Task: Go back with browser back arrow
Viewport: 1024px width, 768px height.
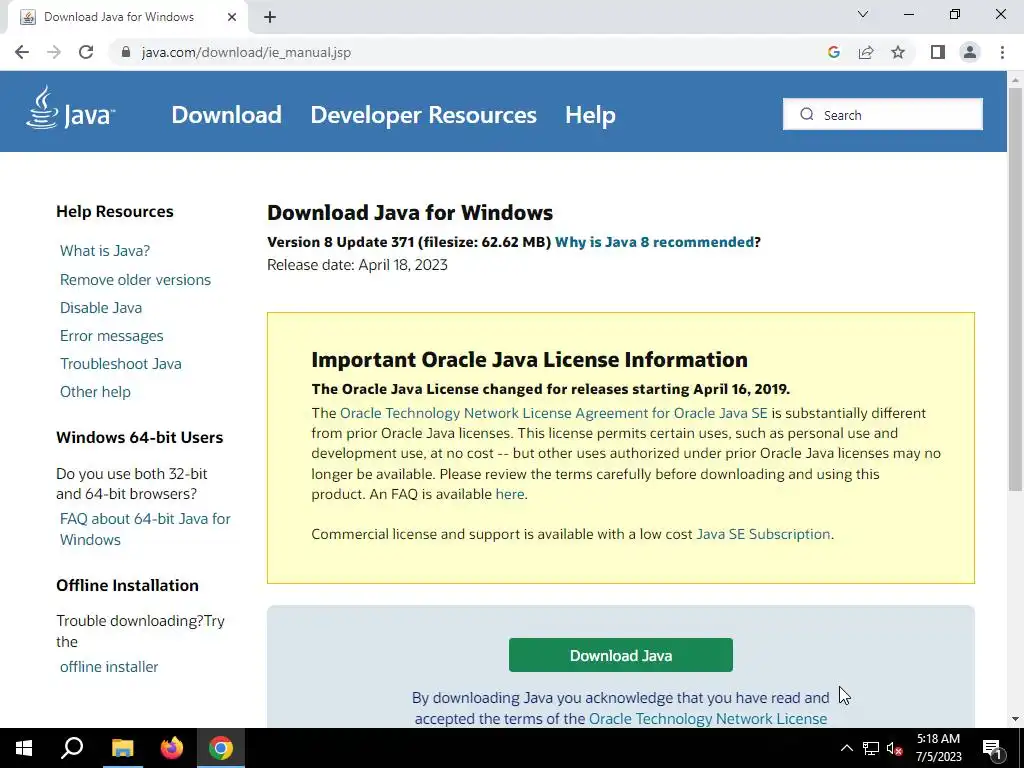Action: pyautogui.click(x=22, y=52)
